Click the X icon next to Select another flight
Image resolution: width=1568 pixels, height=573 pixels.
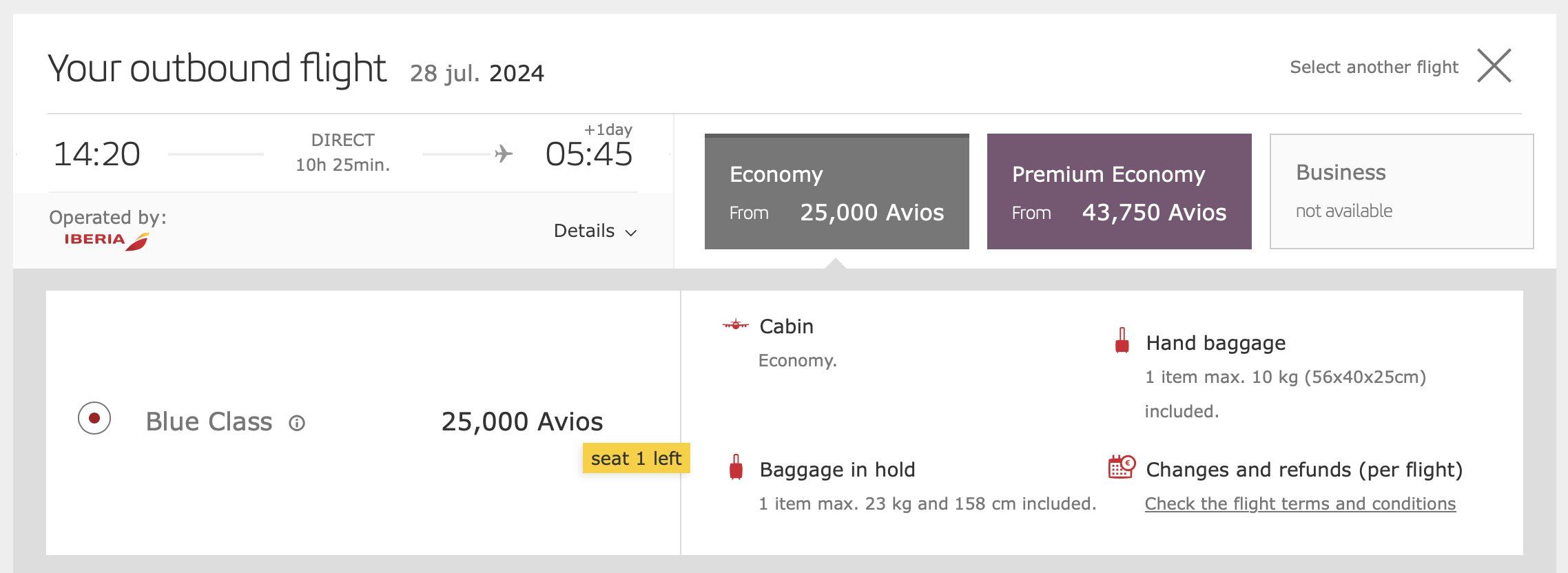click(1494, 66)
